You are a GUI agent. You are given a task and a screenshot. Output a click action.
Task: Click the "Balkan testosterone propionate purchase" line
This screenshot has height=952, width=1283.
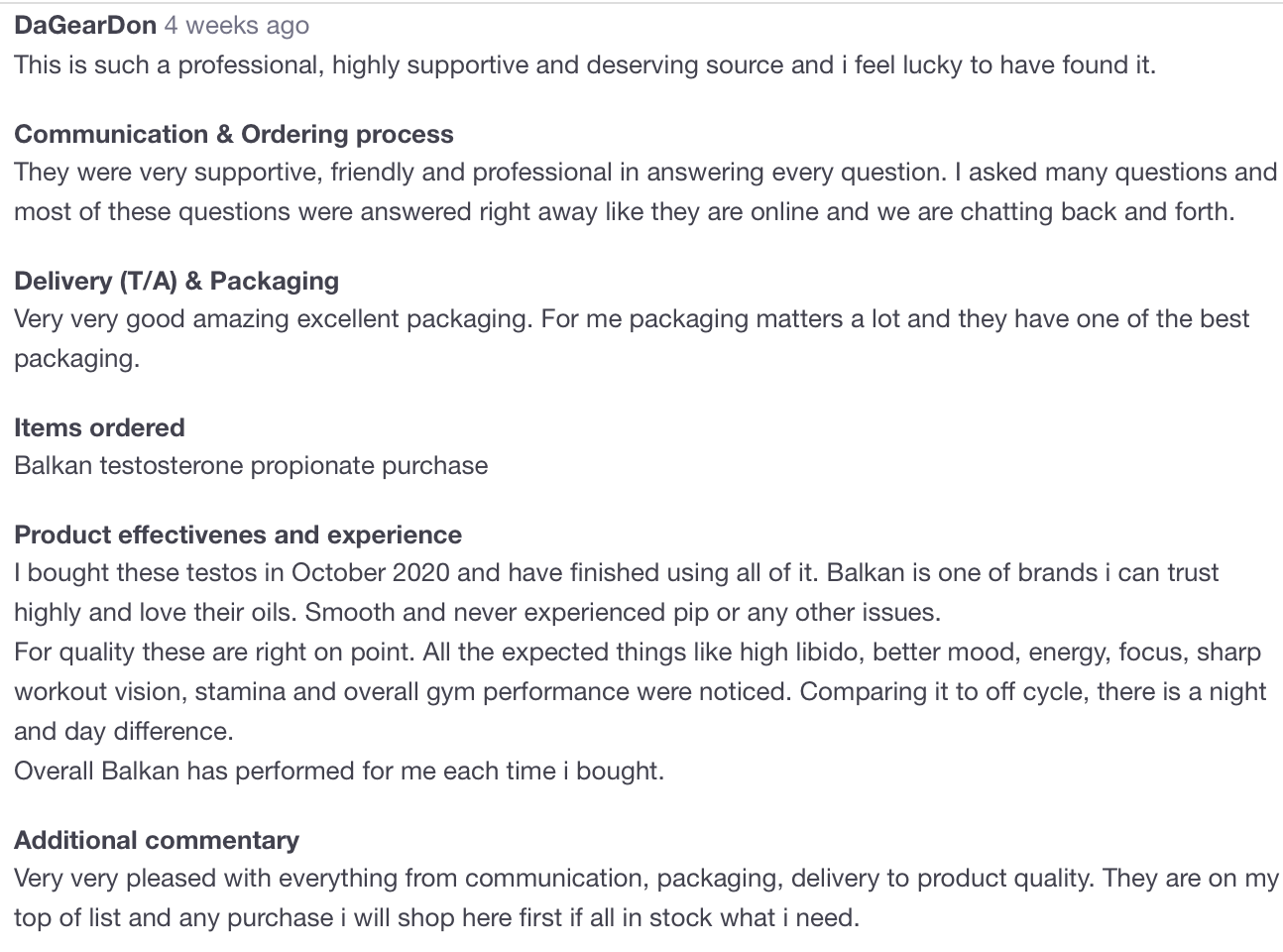pyautogui.click(x=251, y=466)
